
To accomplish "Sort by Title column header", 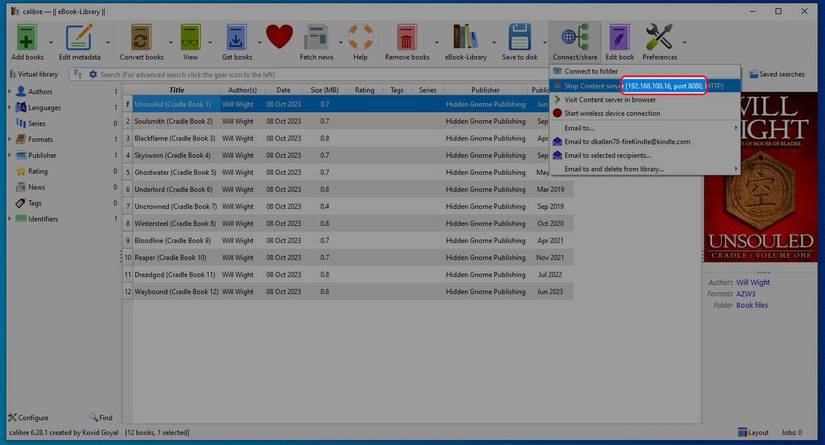I will 176,90.
